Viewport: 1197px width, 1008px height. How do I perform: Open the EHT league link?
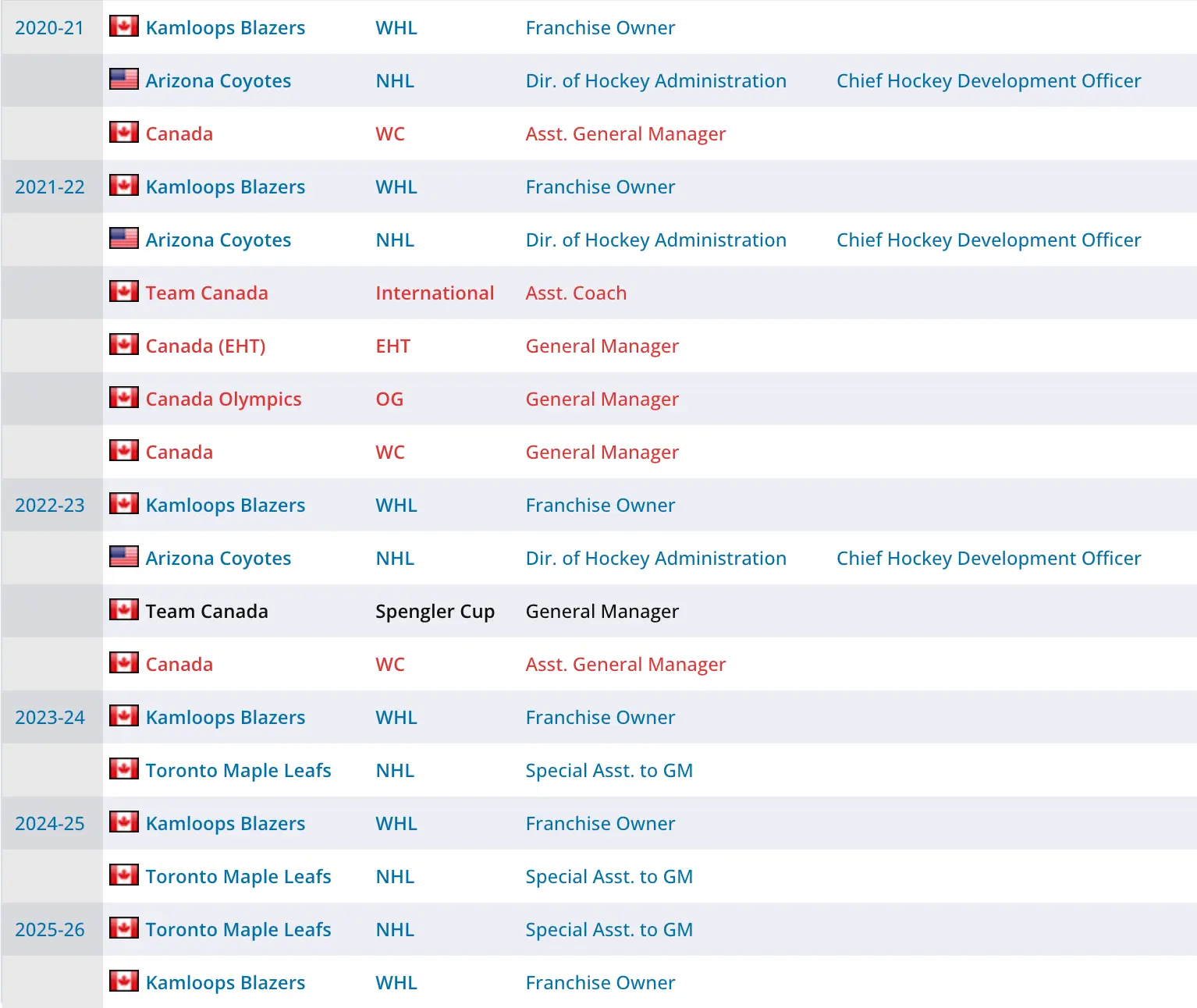[392, 346]
